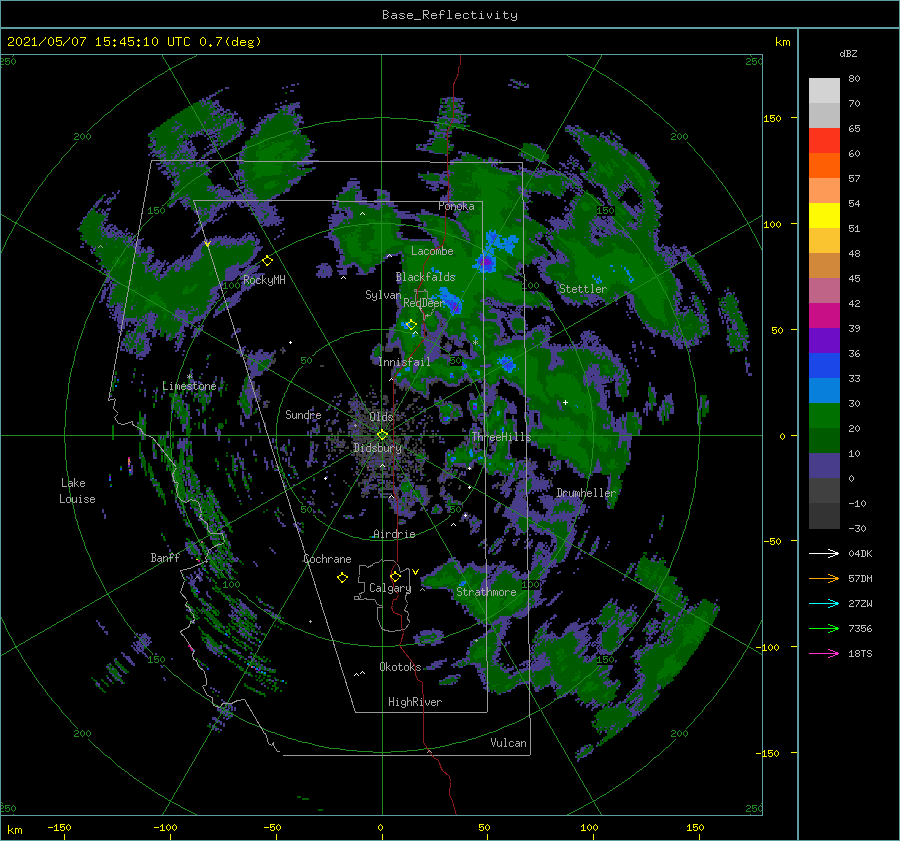The image size is (900, 841).
Task: Click the Strathmore city label
Action: click(x=486, y=592)
